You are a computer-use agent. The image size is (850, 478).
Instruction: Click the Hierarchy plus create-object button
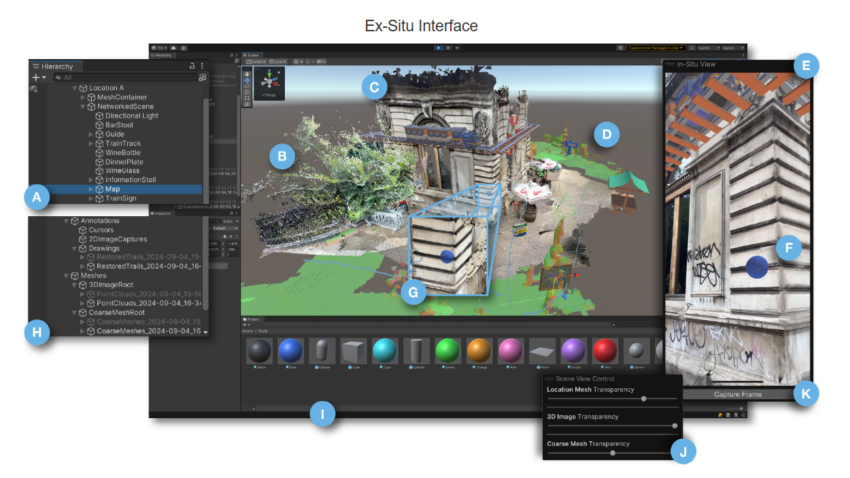36,77
